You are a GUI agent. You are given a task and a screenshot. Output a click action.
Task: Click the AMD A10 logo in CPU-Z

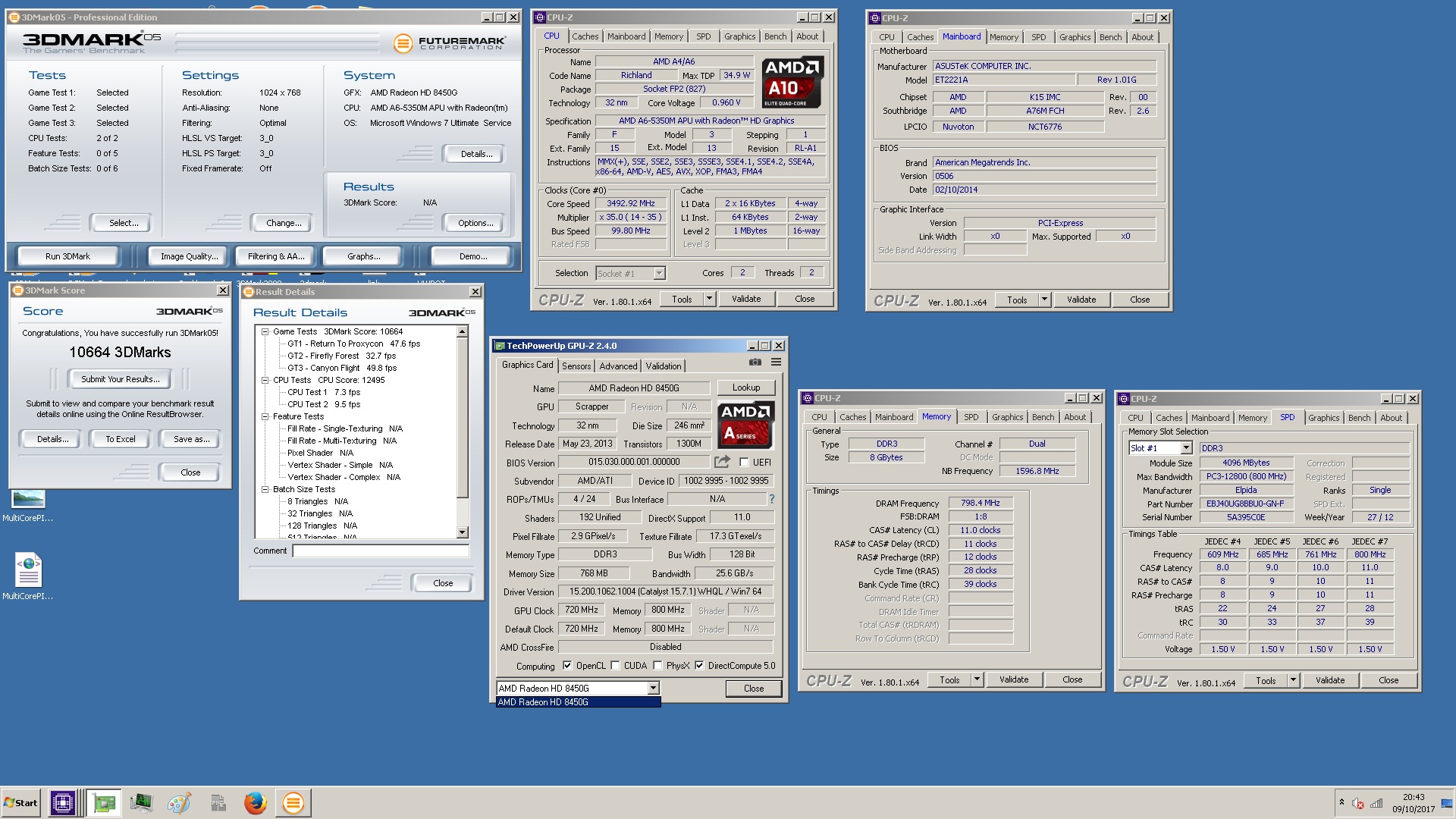[792, 82]
